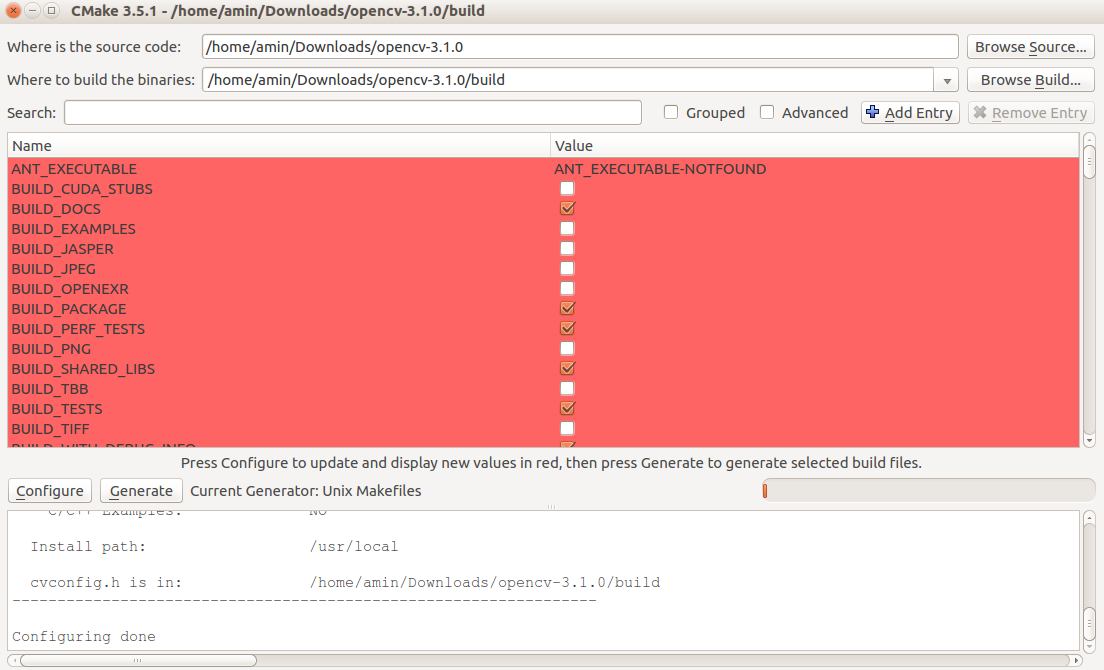Screen dimensions: 1104x670
Task: Click the Search input field
Action: tap(353, 113)
